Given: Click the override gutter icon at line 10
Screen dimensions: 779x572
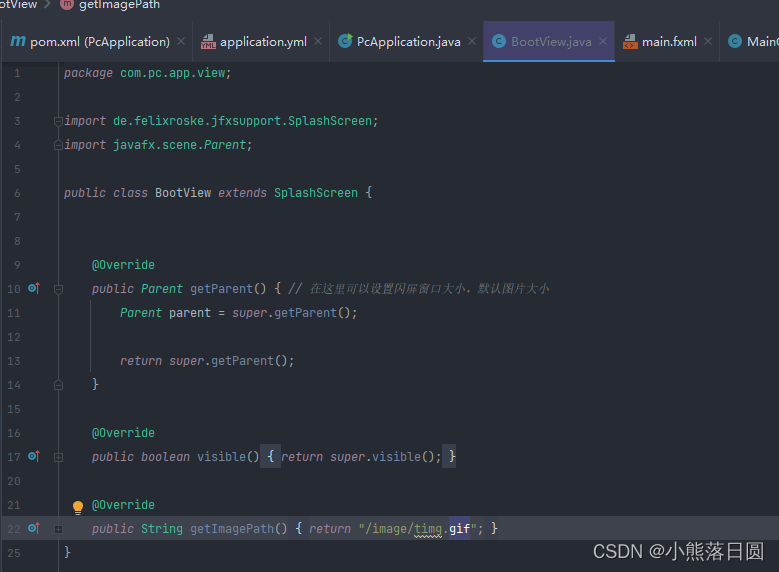Looking at the screenshot, I should (x=34, y=288).
